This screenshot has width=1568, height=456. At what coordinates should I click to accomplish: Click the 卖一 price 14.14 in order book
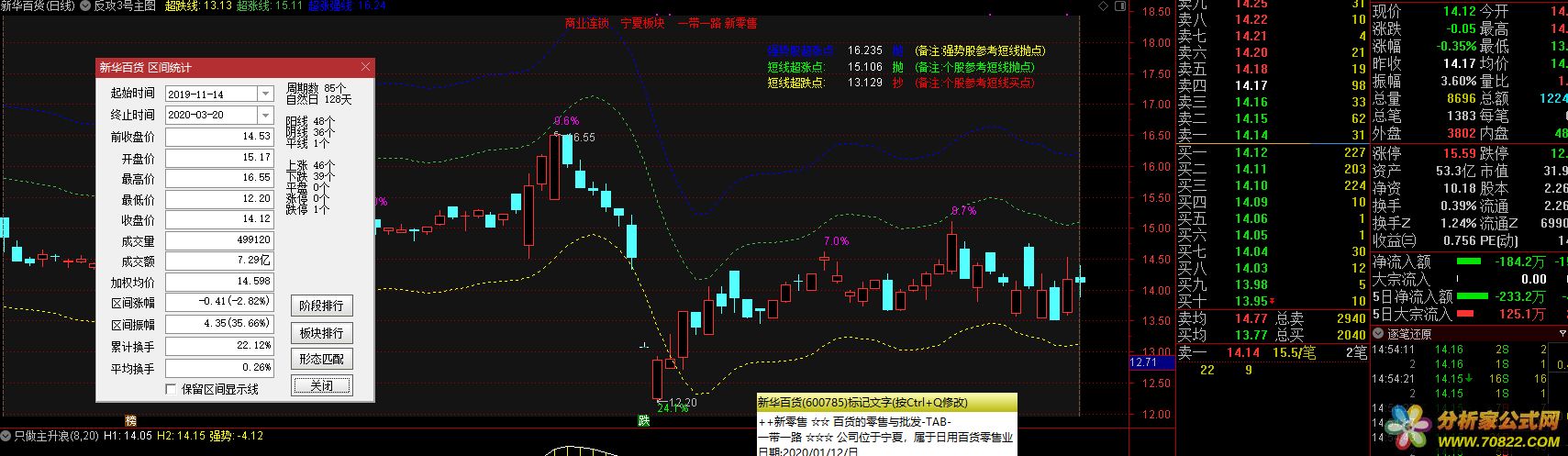[1251, 135]
